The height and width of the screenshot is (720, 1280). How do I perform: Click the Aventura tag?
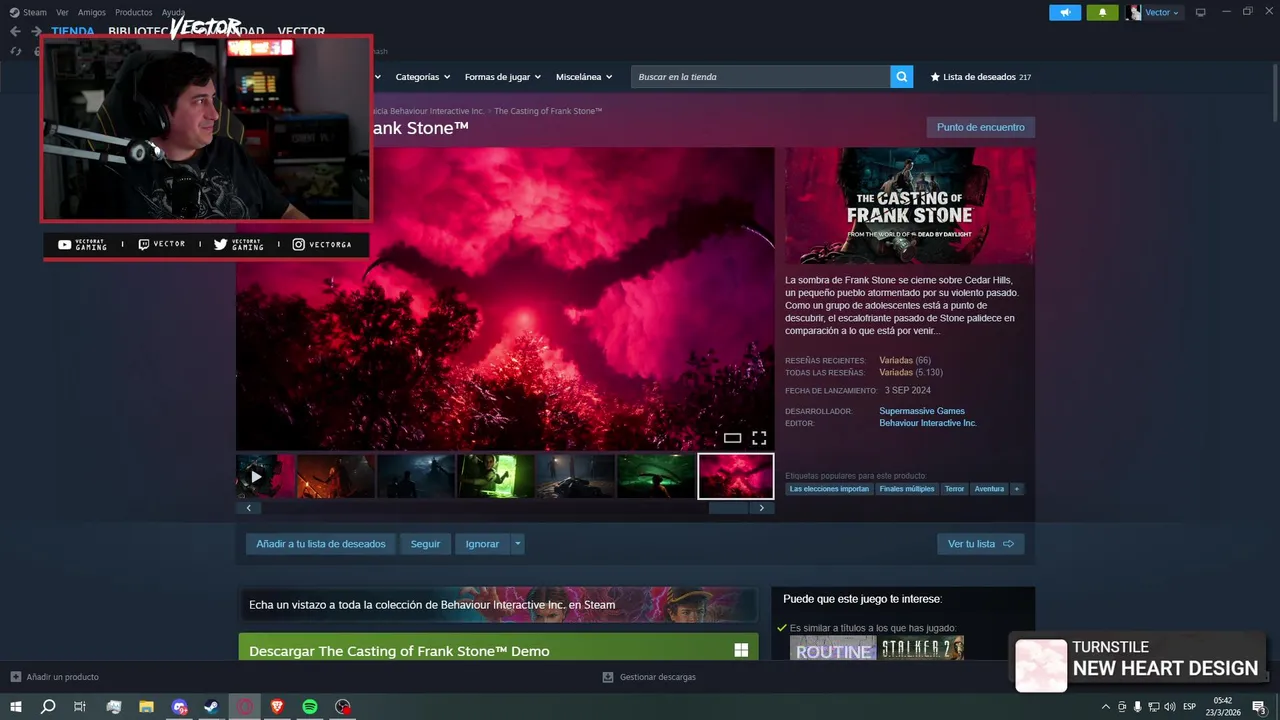click(989, 489)
